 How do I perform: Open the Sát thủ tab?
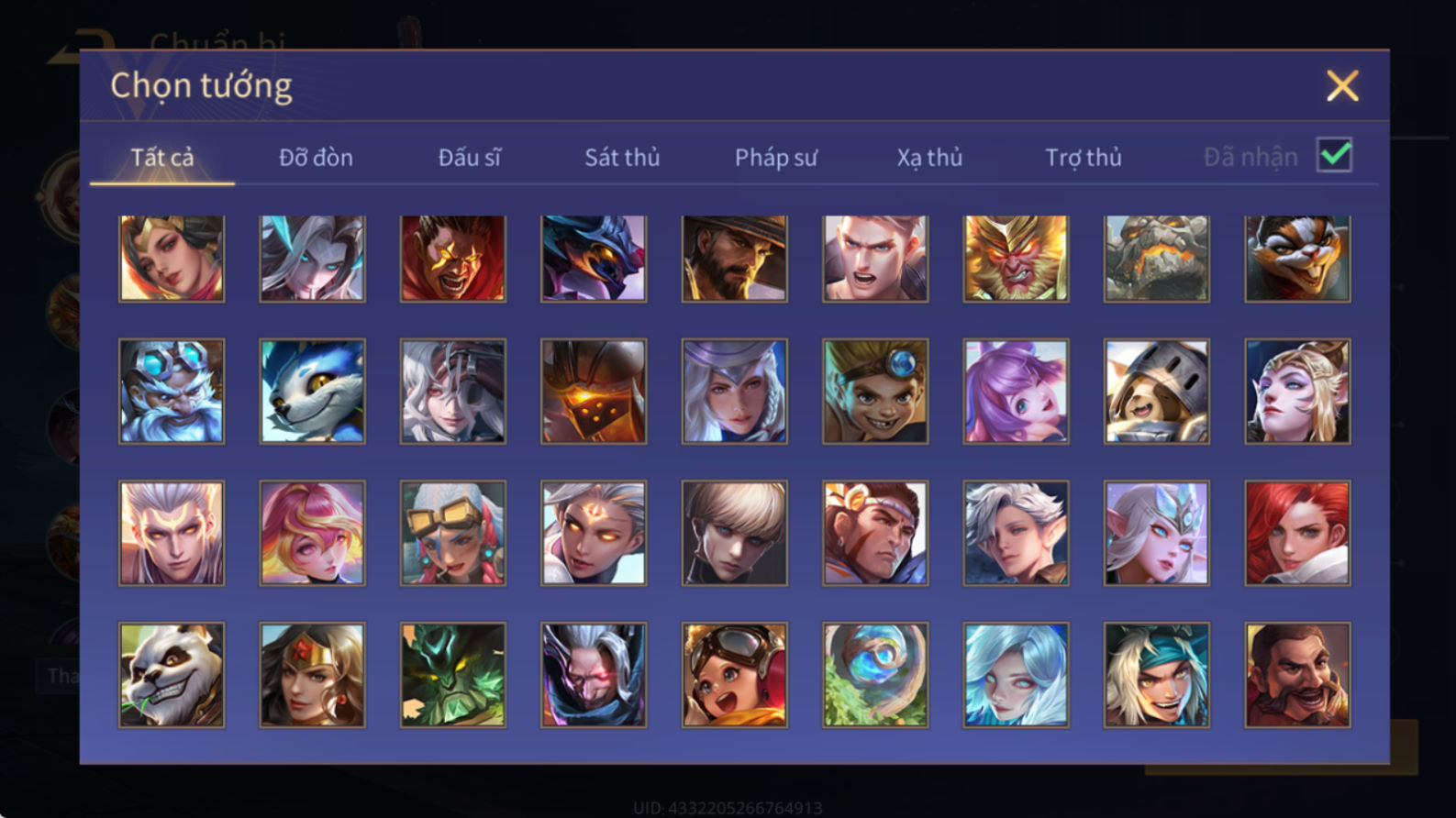tap(622, 158)
